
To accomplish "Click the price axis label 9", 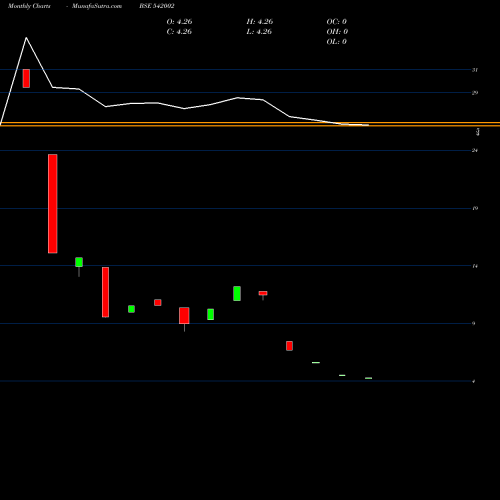I will click(474, 323).
